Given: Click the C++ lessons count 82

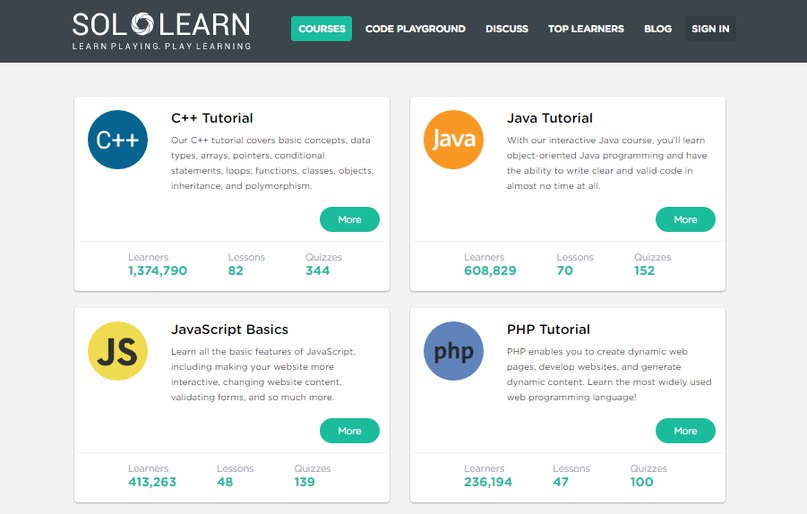Looking at the screenshot, I should point(236,271).
